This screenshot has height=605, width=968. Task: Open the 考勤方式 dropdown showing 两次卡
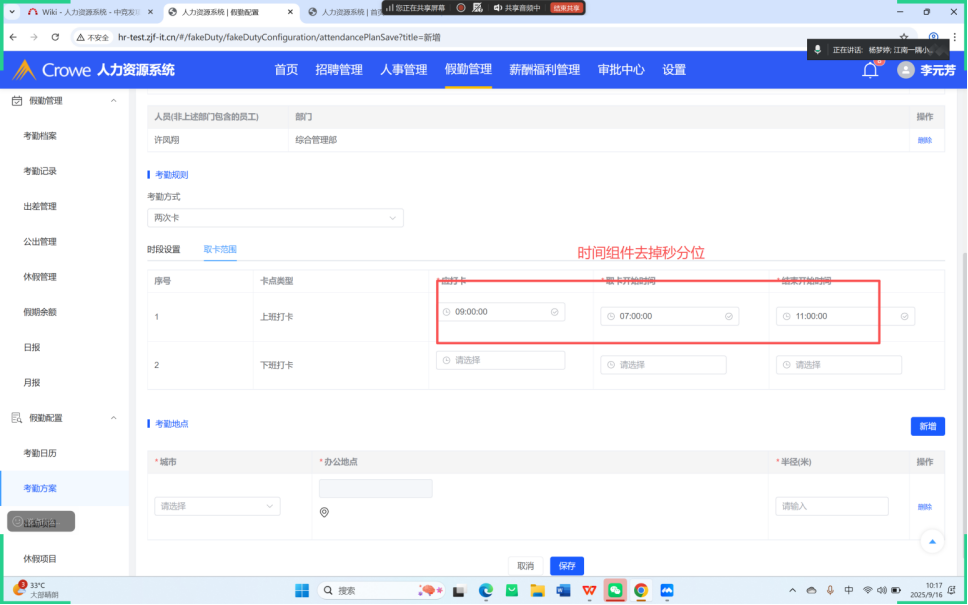(x=275, y=218)
